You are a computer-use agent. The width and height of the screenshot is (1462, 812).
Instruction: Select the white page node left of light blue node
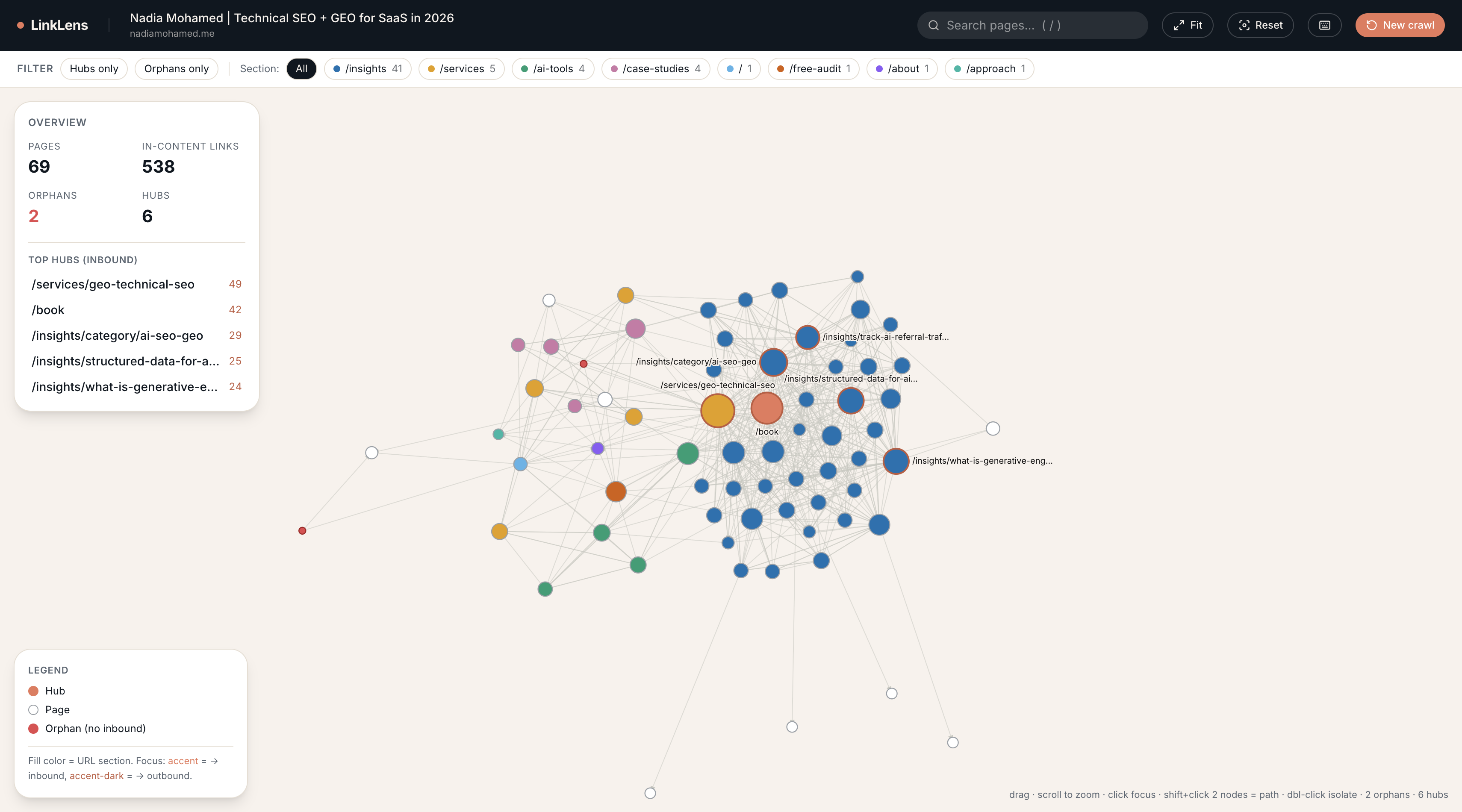[x=371, y=452]
